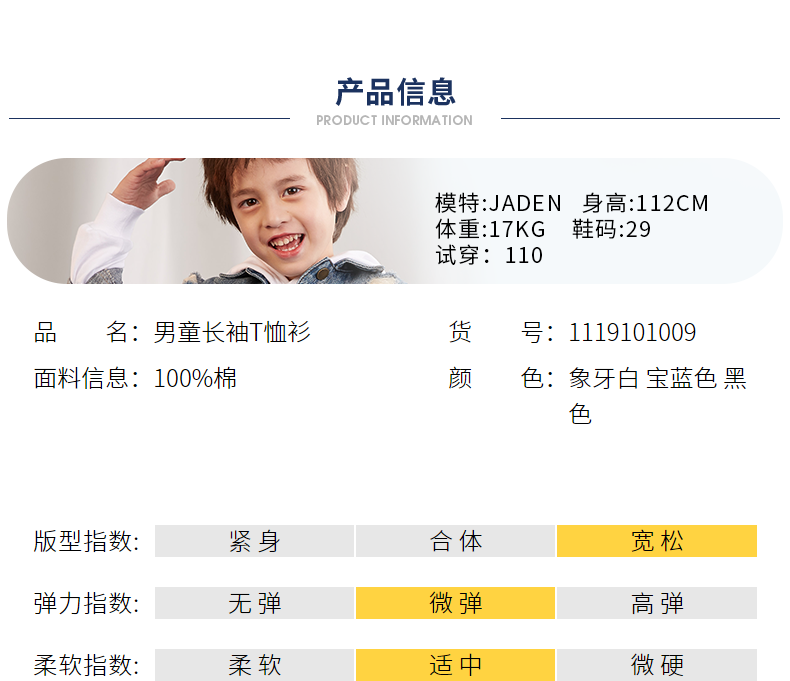Click item number 1119101009

(x=632, y=332)
